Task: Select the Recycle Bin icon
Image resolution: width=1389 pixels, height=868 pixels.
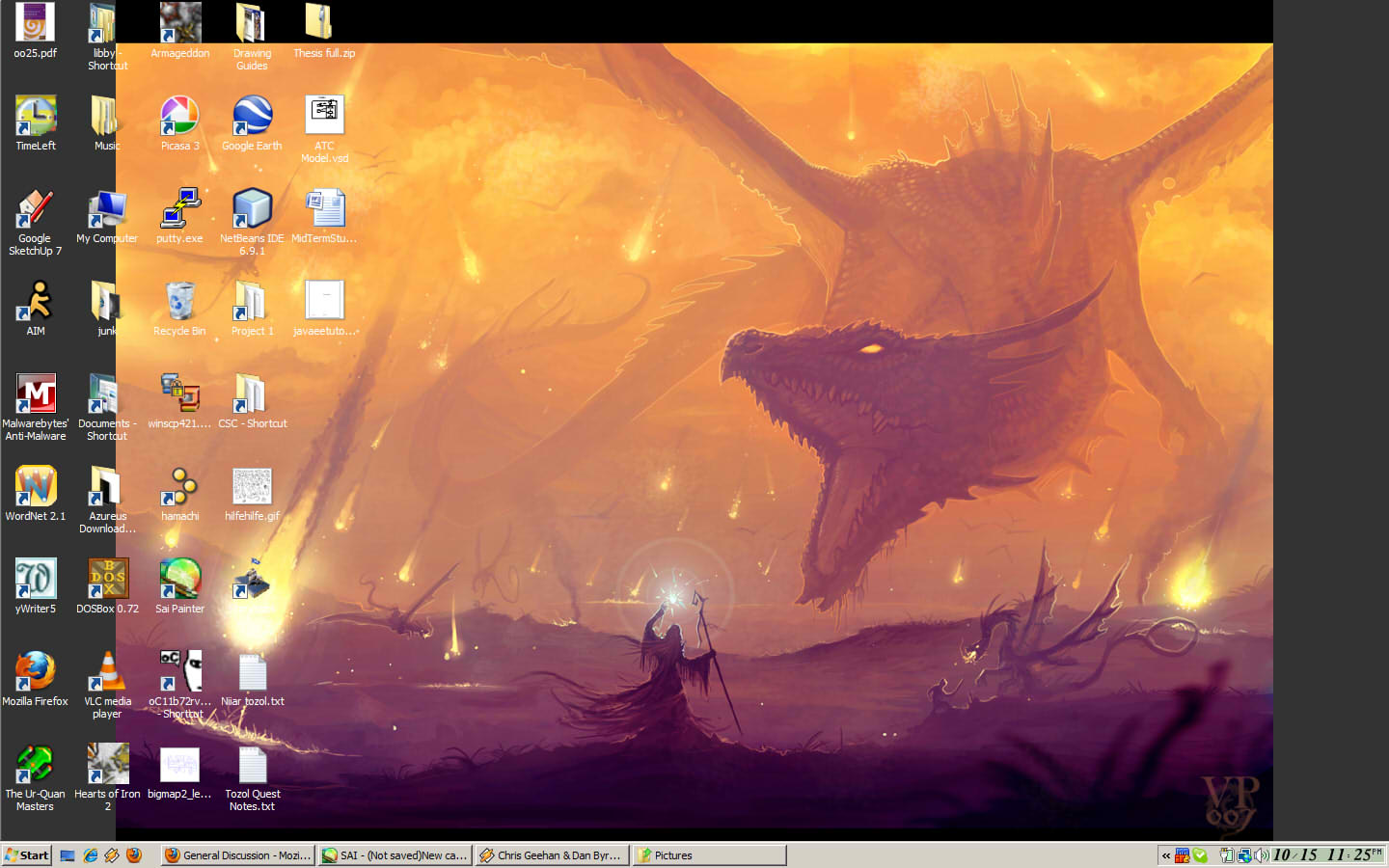Action: pyautogui.click(x=179, y=302)
